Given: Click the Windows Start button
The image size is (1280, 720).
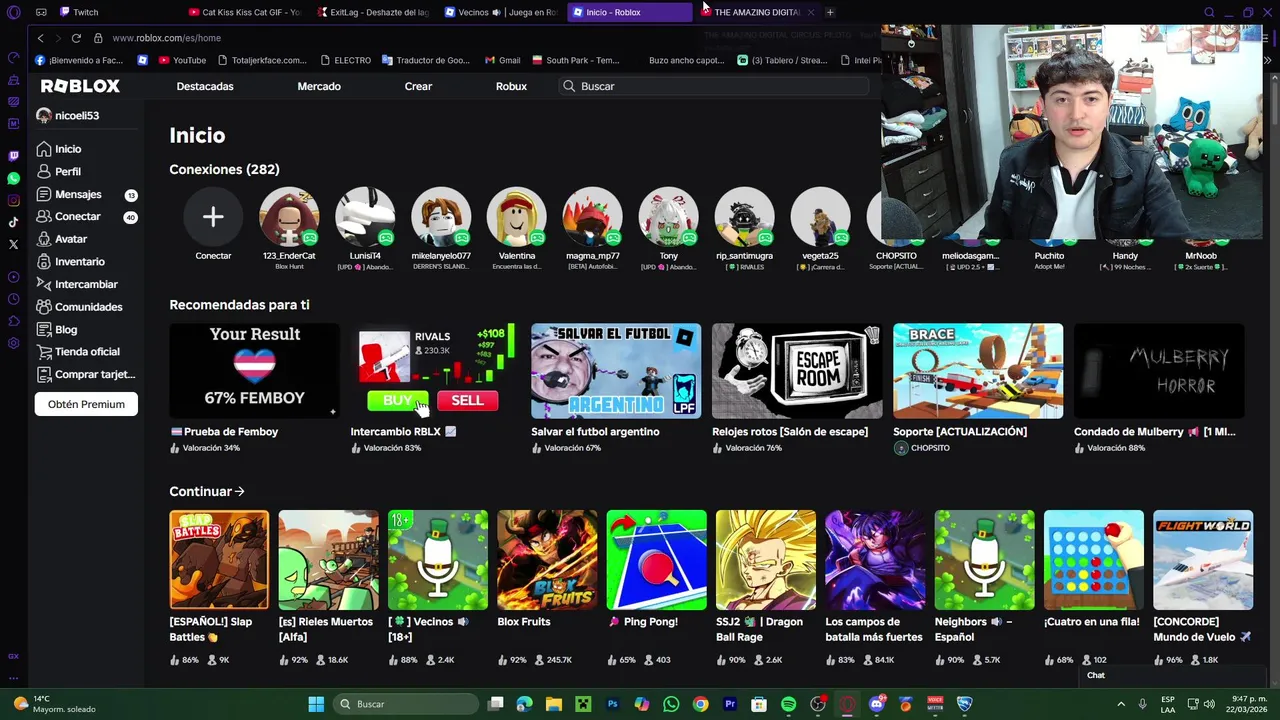Looking at the screenshot, I should pos(316,704).
